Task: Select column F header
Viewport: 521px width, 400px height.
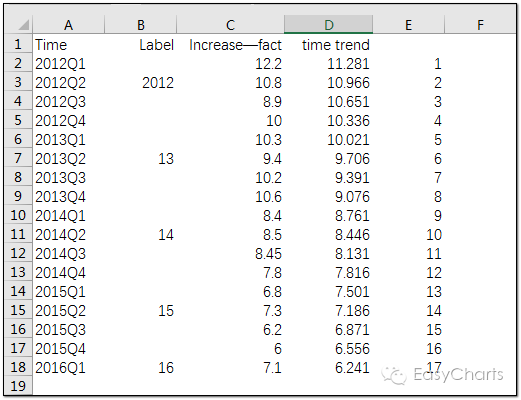Action: tap(480, 25)
